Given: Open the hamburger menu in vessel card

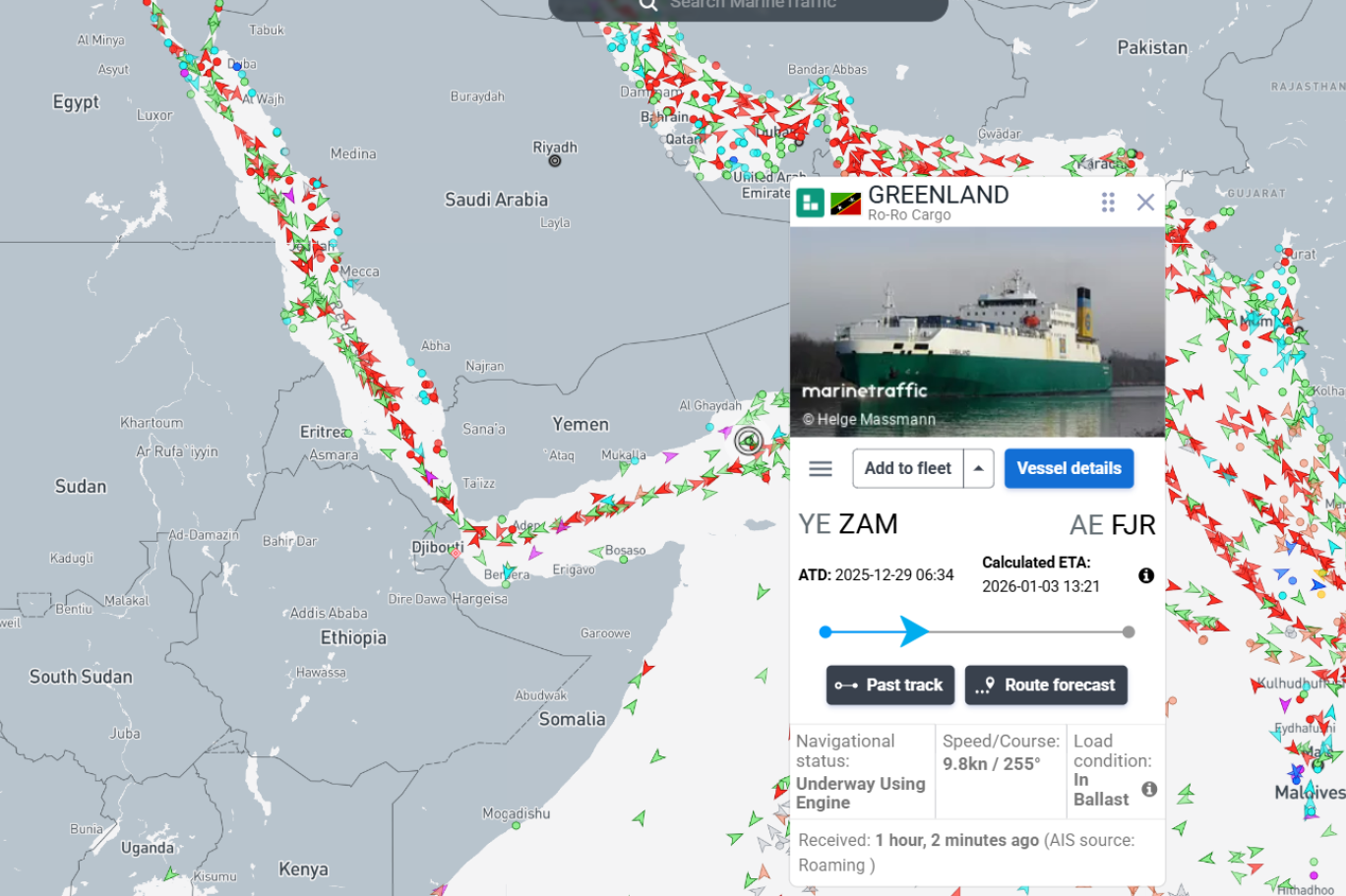Looking at the screenshot, I should (x=821, y=469).
